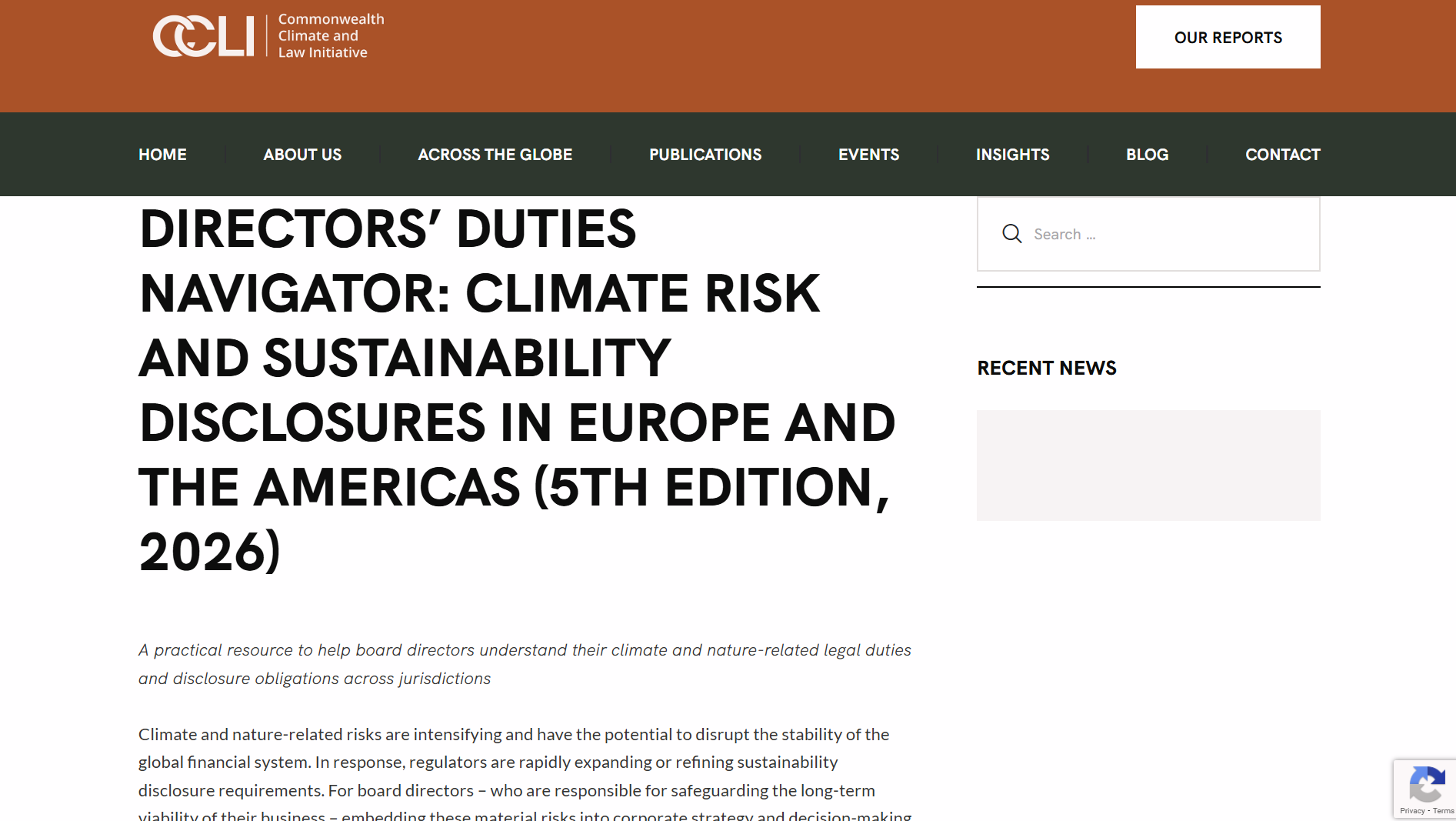1456x821 pixels.
Task: Open the INSIGHTS navigation item
Action: coord(1011,154)
